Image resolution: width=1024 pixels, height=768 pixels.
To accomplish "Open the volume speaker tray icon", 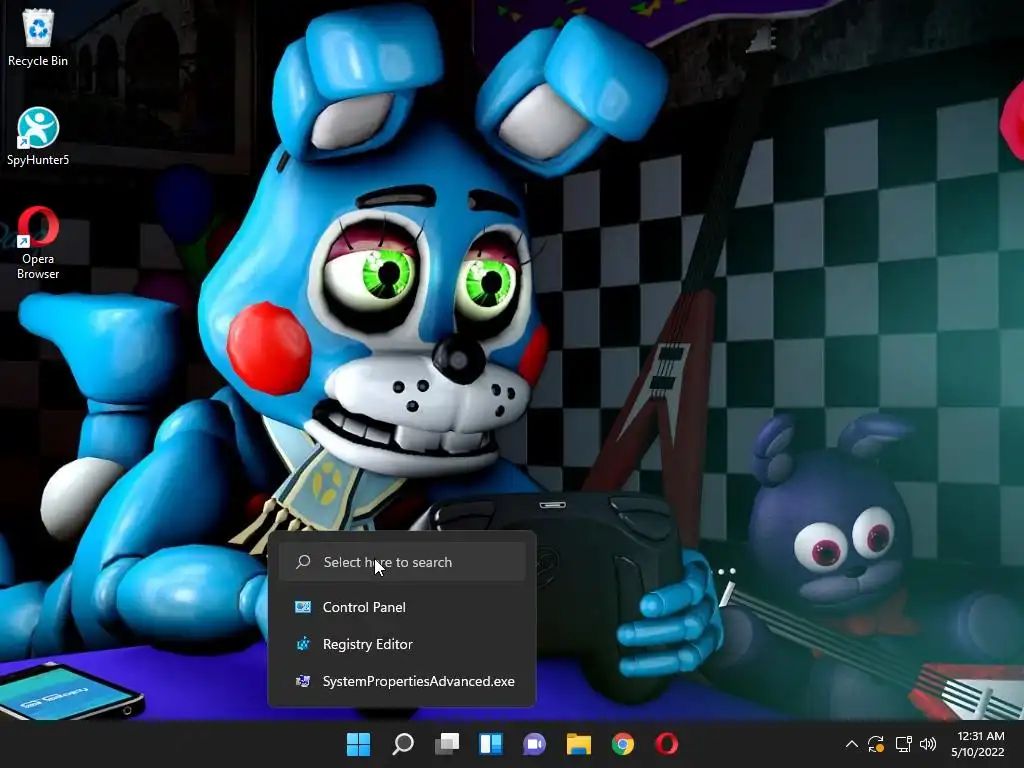I will click(x=928, y=744).
